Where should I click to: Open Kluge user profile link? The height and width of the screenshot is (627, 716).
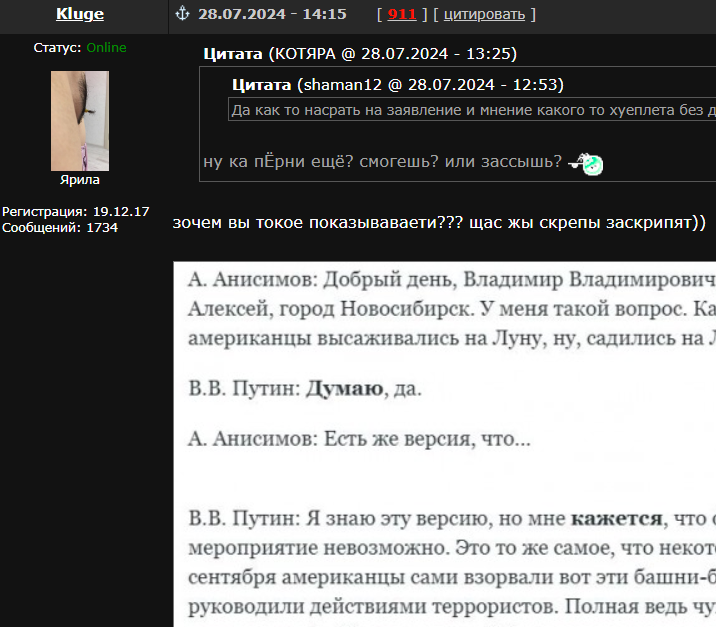pyautogui.click(x=80, y=14)
